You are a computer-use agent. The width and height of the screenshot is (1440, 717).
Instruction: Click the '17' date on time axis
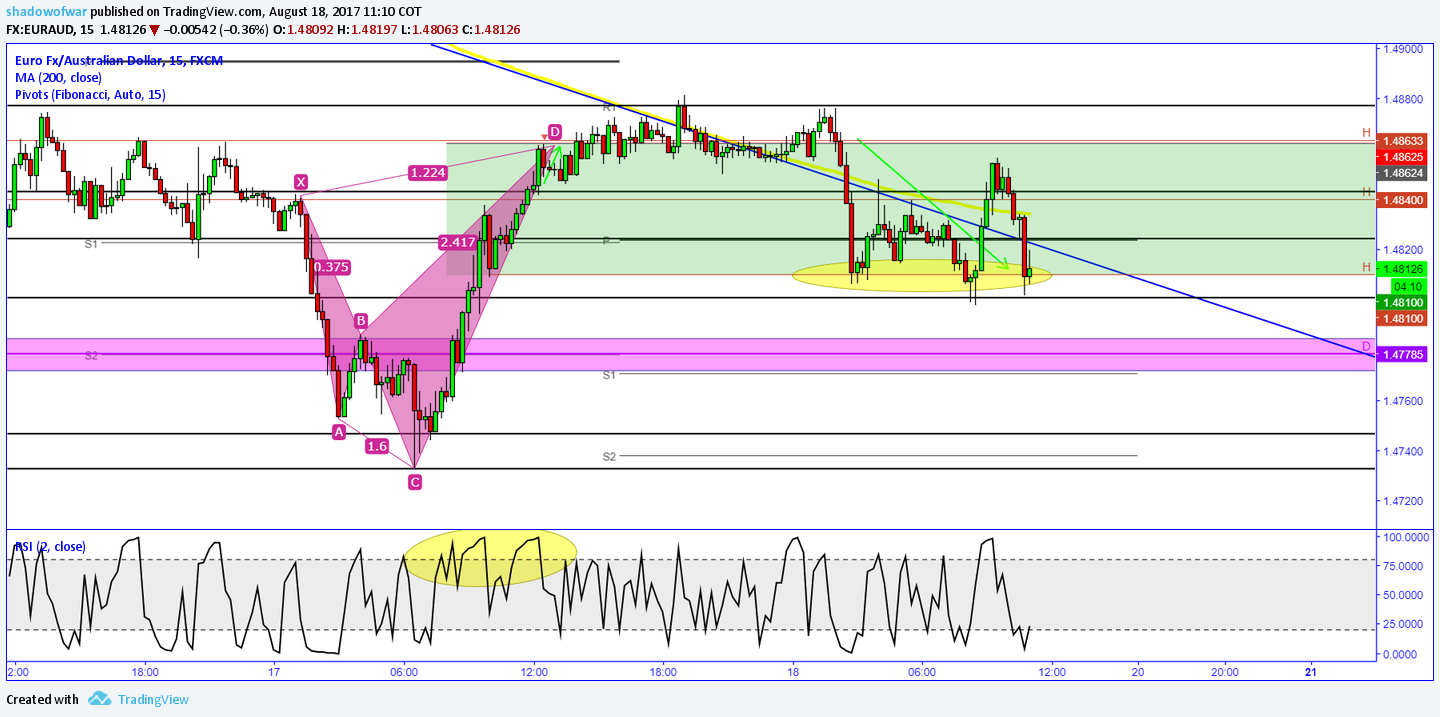coord(274,672)
